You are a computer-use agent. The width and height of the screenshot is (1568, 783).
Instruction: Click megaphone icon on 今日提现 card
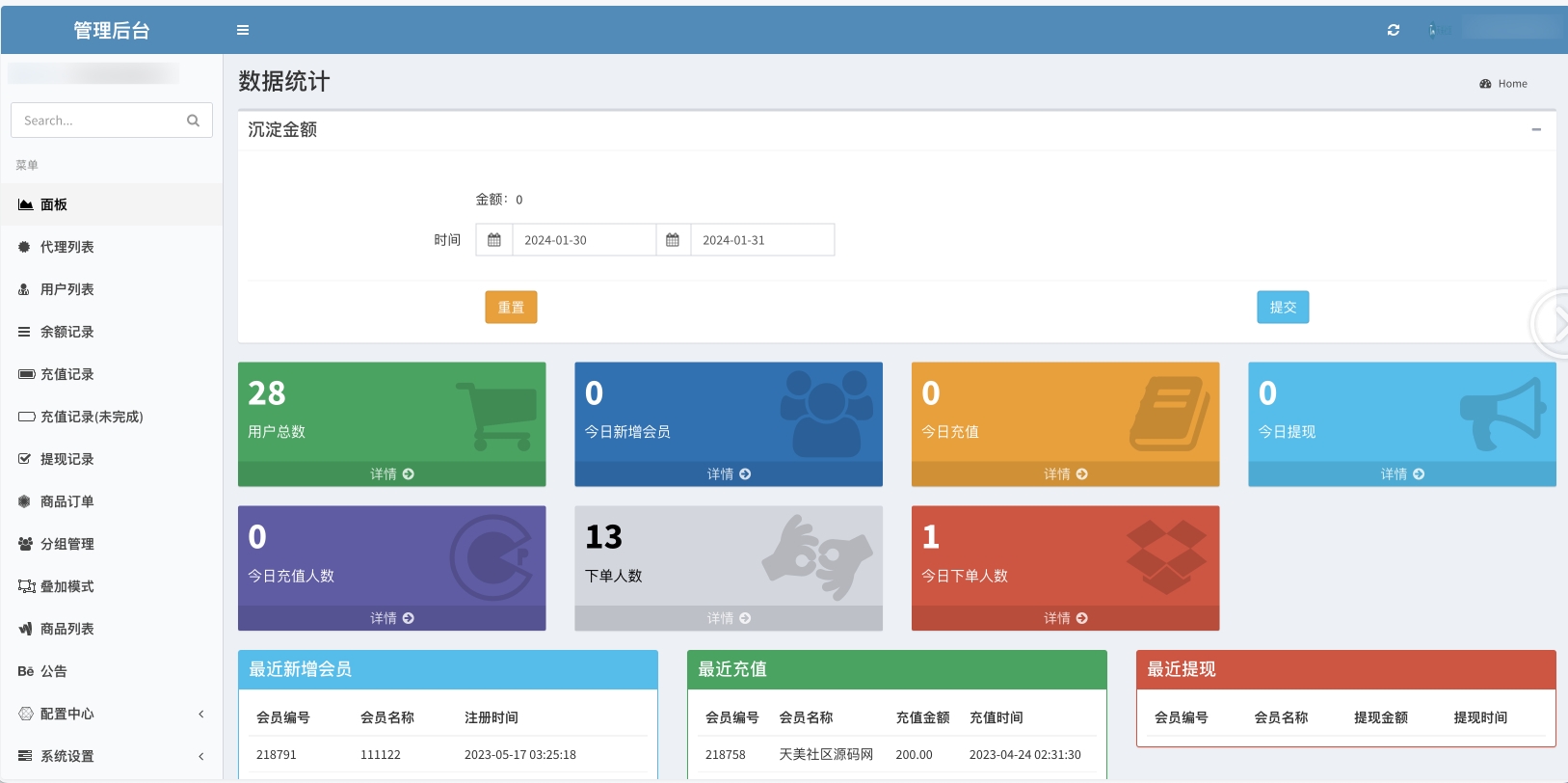tap(1502, 414)
